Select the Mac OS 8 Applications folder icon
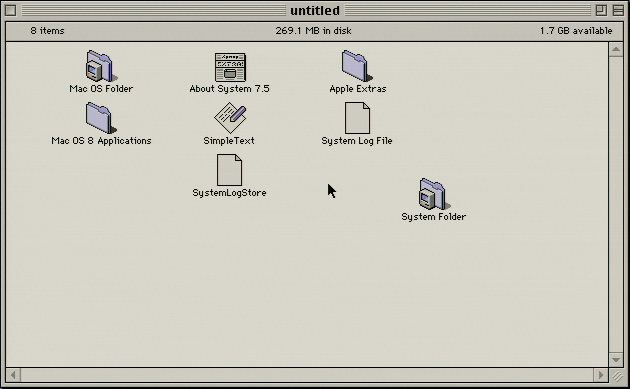 point(100,118)
